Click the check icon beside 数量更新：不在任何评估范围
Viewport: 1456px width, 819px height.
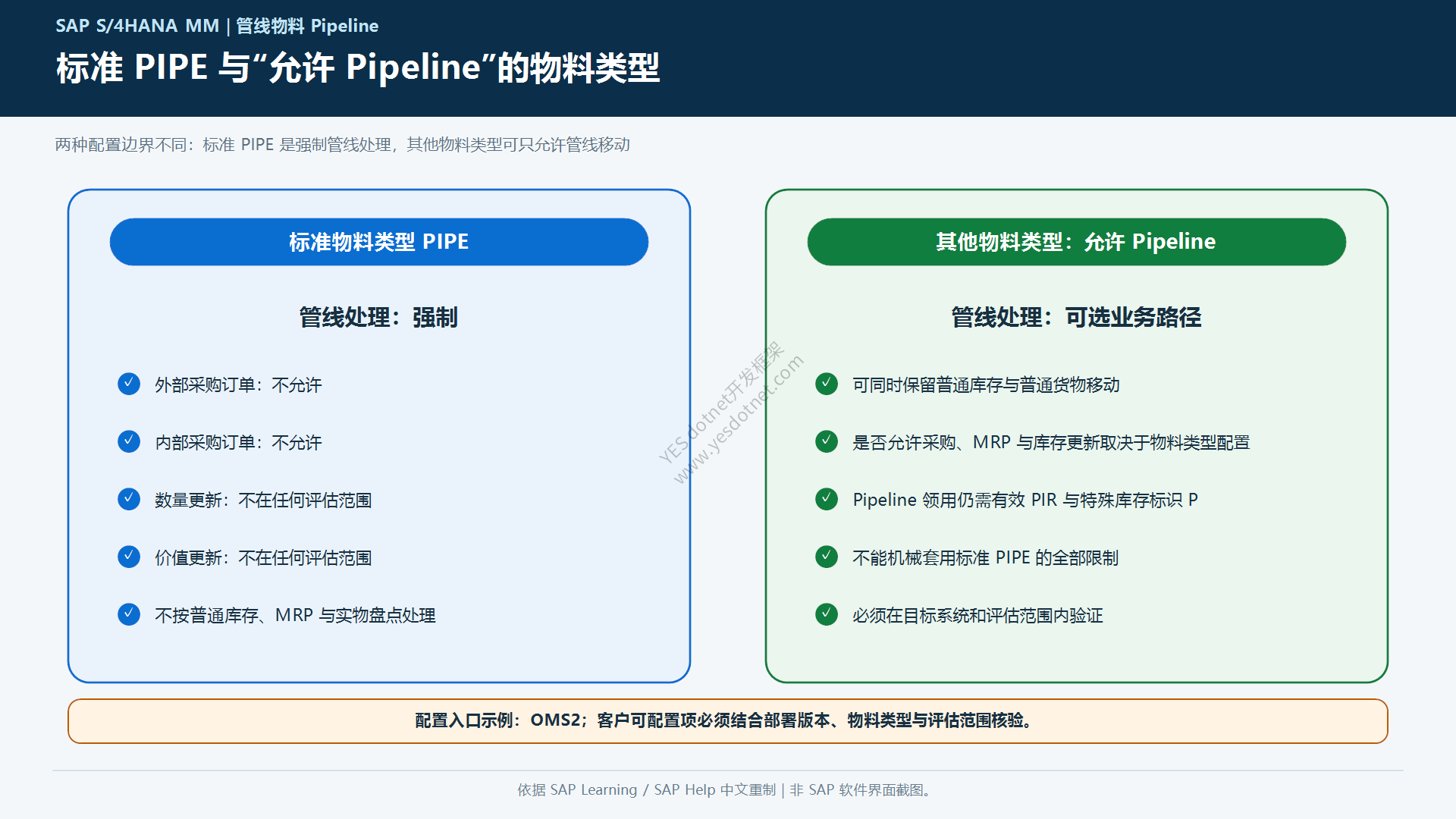point(129,499)
